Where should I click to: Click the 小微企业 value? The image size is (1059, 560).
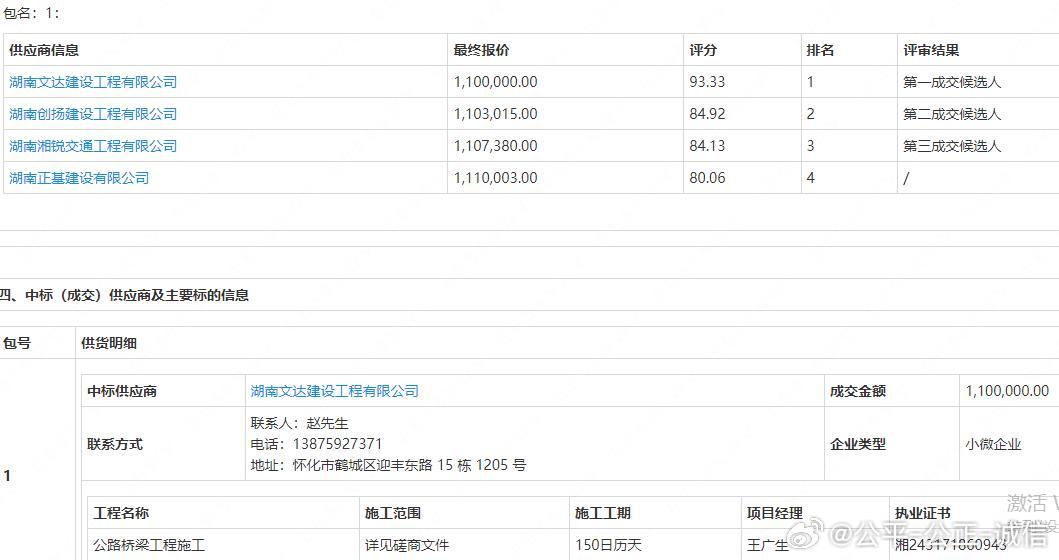pyautogui.click(x=993, y=444)
